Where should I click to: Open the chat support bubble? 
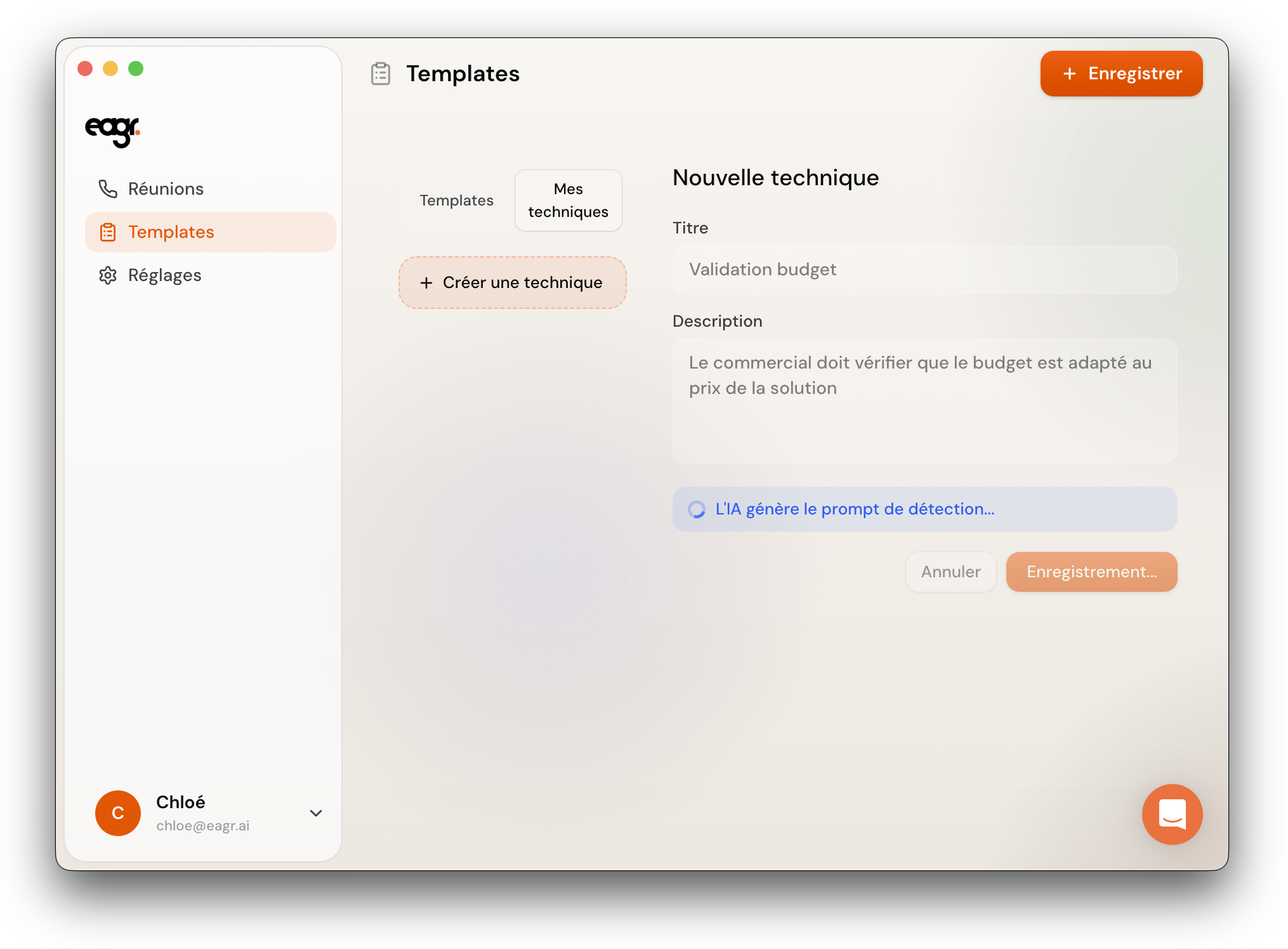1171,814
